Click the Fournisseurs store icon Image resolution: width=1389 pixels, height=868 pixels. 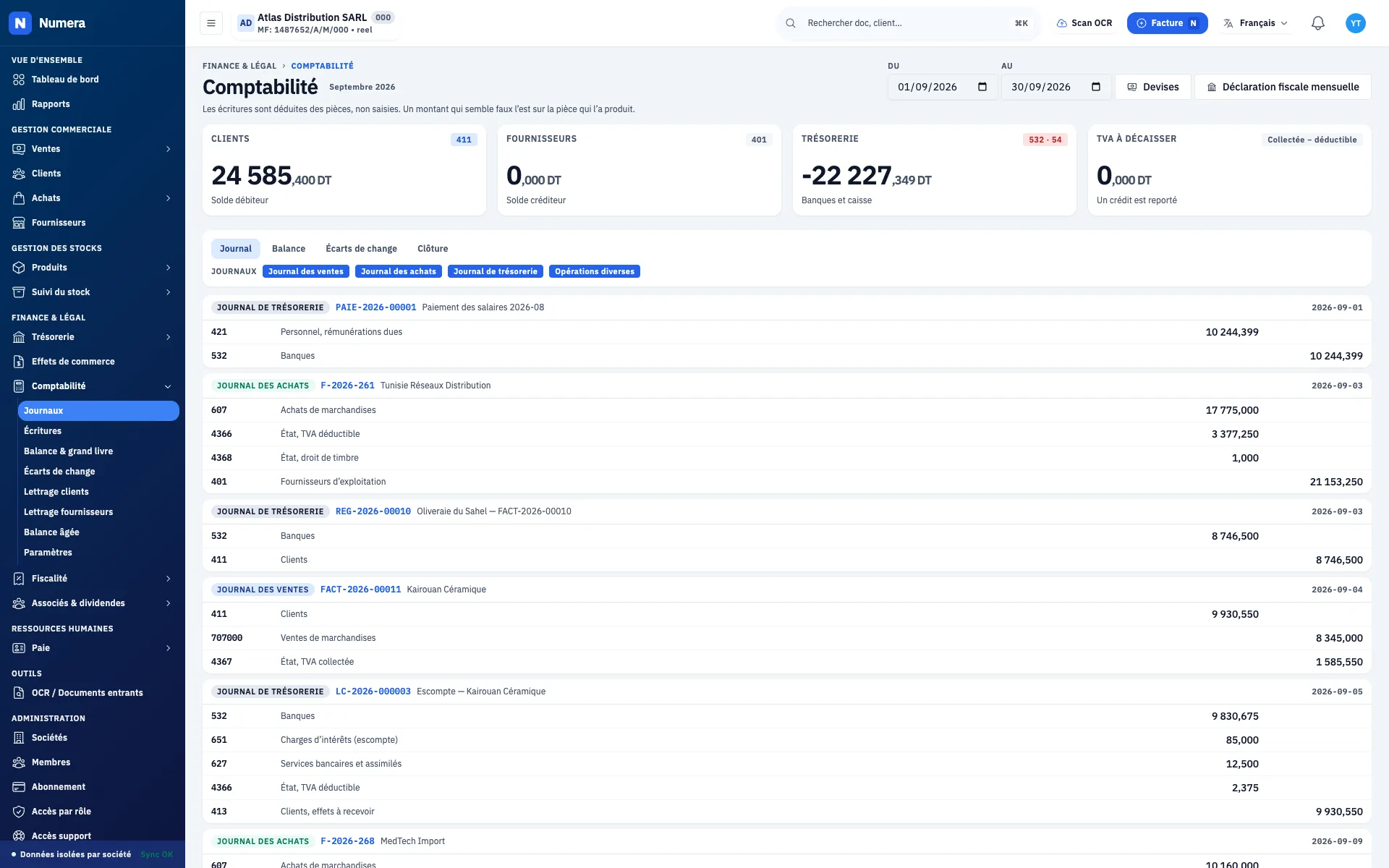(19, 223)
